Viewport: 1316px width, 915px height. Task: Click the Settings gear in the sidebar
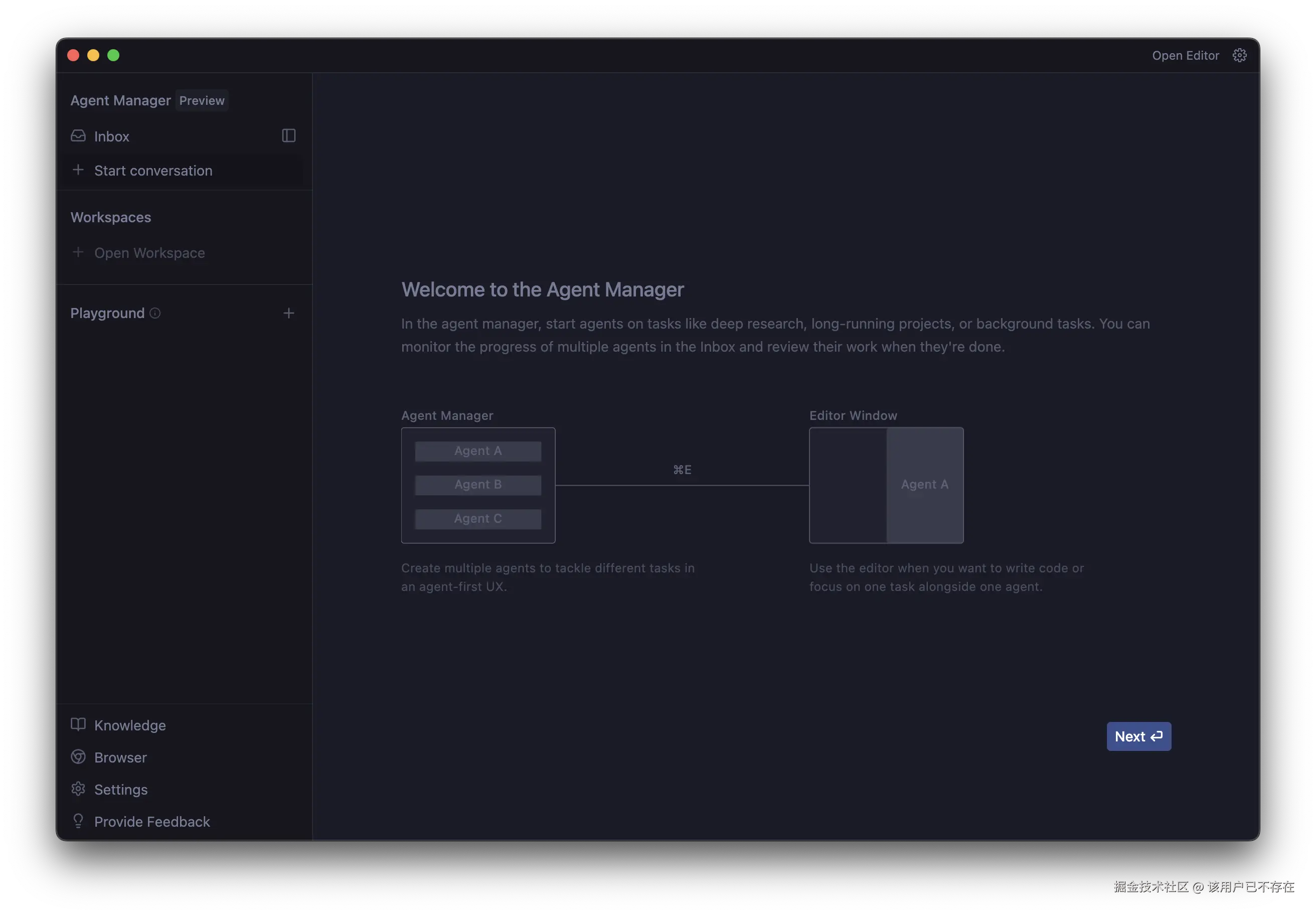pos(78,789)
